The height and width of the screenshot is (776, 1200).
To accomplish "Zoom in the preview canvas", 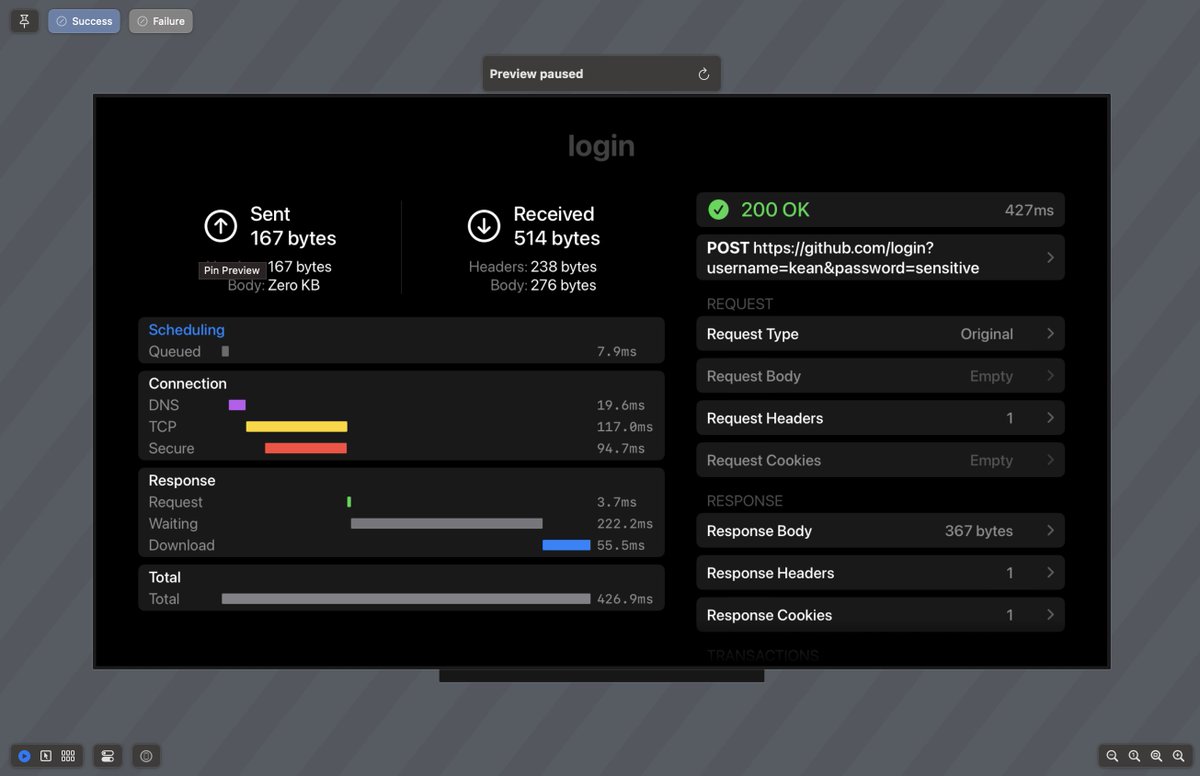I will point(1178,756).
